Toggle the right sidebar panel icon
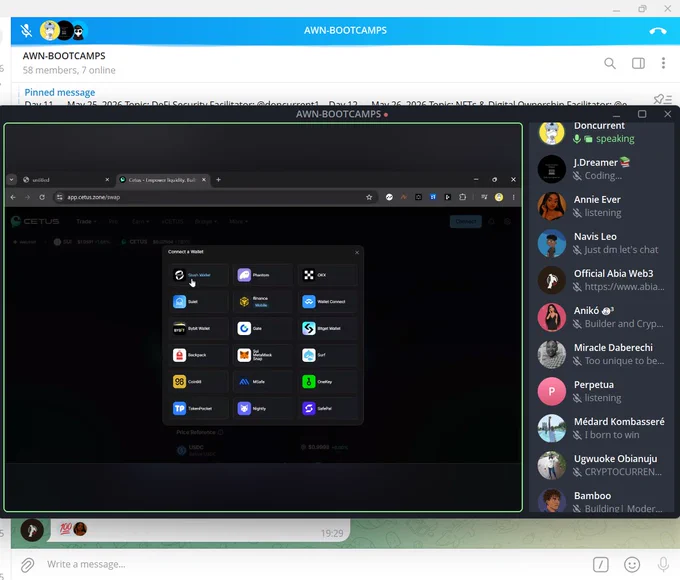680x580 pixels. (x=638, y=63)
